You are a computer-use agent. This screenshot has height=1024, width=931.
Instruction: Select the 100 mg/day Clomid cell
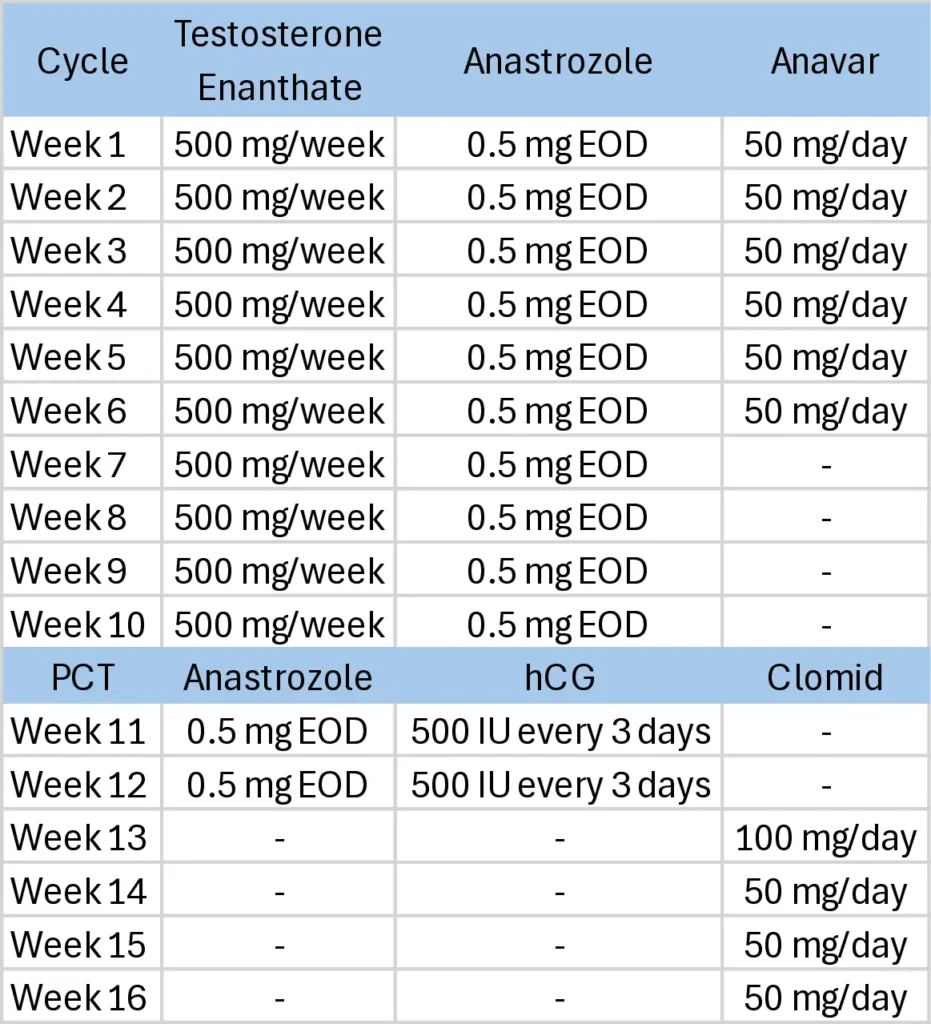pos(825,838)
